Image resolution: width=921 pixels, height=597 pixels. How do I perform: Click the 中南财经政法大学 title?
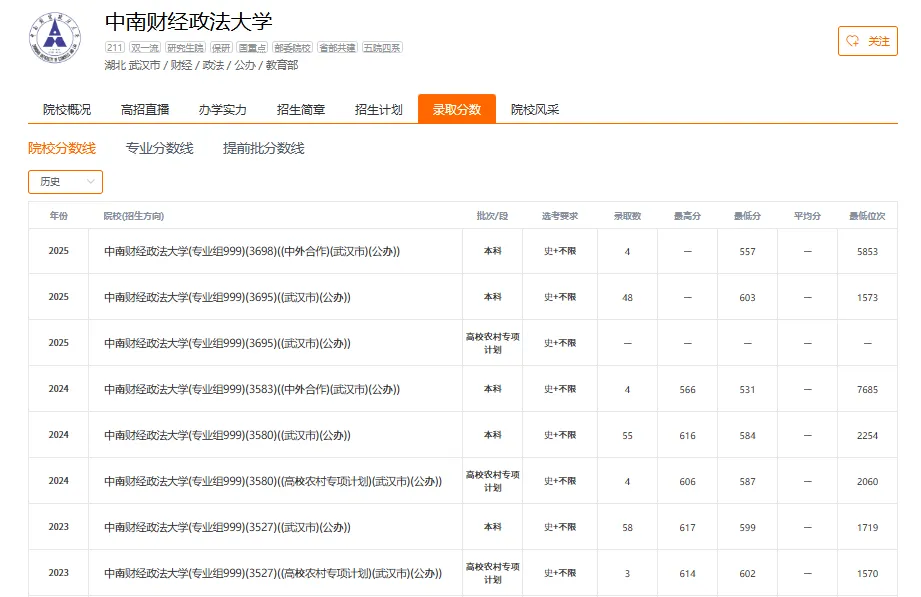[x=189, y=22]
